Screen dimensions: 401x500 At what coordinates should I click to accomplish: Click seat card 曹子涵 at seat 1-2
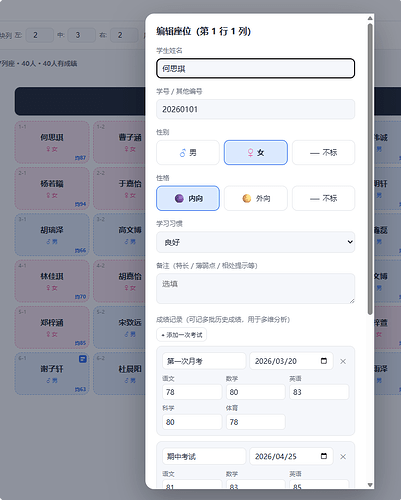pyautogui.click(x=119, y=142)
